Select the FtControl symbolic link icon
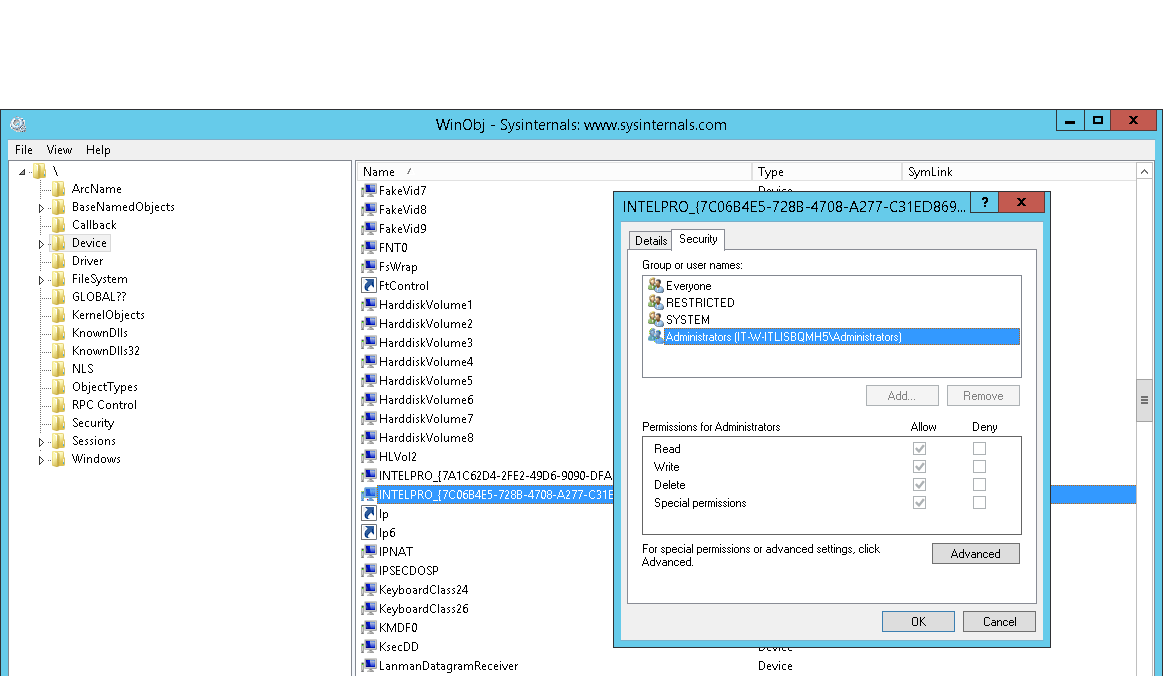The width and height of the screenshot is (1166, 676). coord(367,285)
